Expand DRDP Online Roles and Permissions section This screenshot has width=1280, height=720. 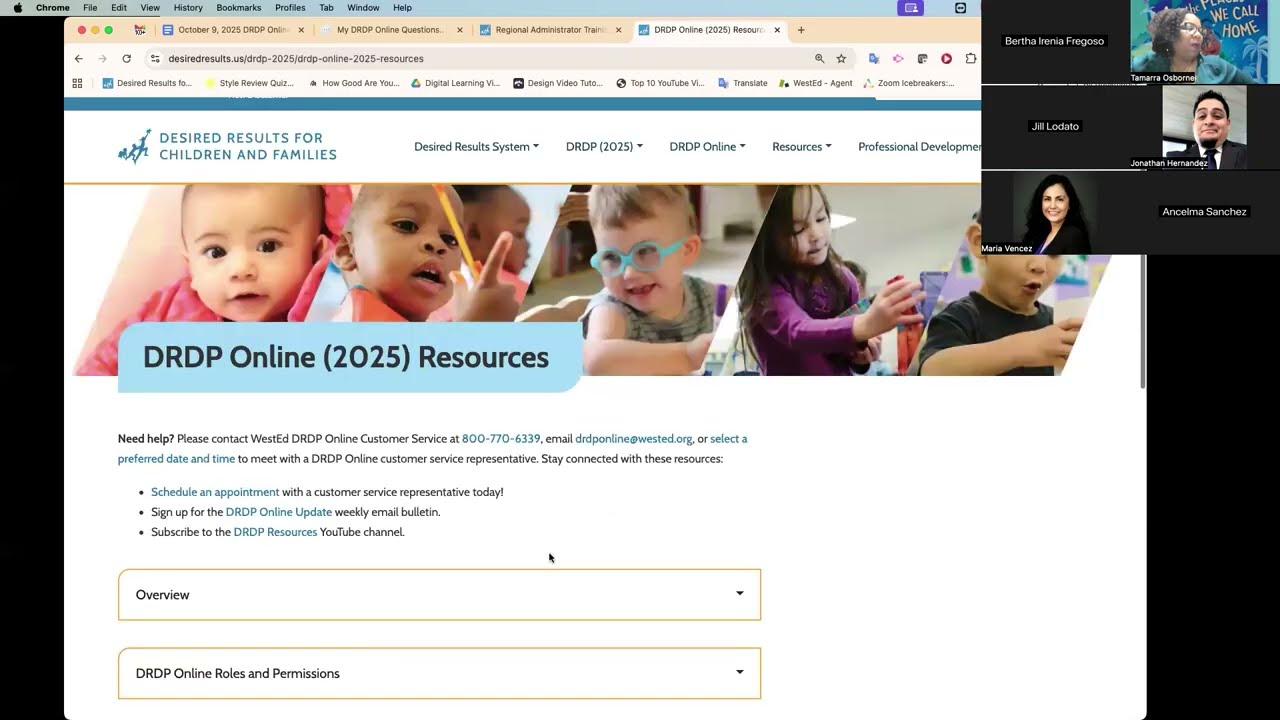(439, 673)
